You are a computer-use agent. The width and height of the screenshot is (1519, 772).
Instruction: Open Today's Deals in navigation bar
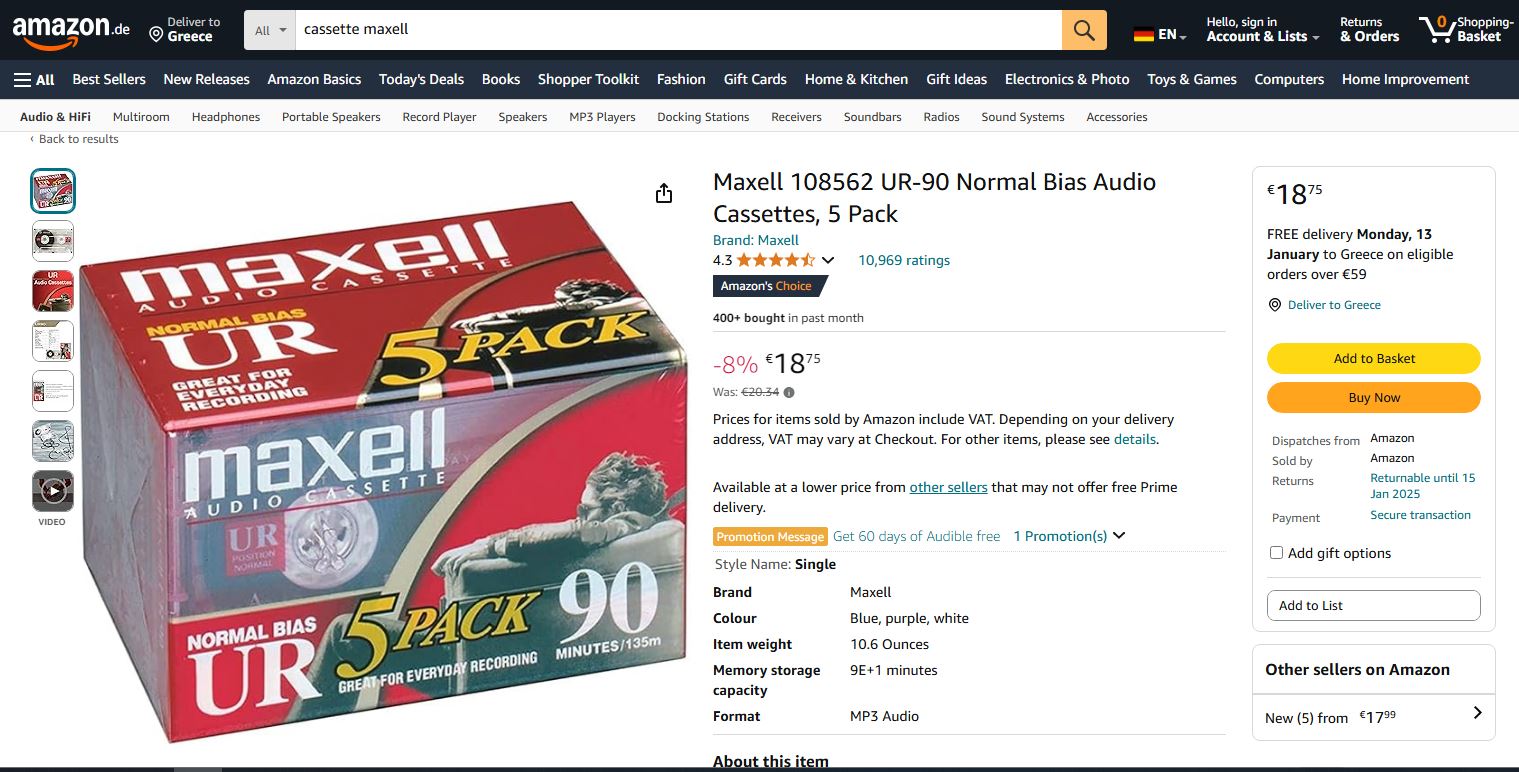421,79
